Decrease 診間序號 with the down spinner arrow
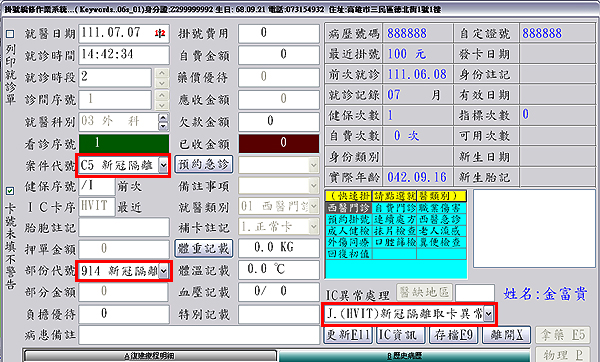Image resolution: width=600 pixels, height=362 pixels. [163, 105]
